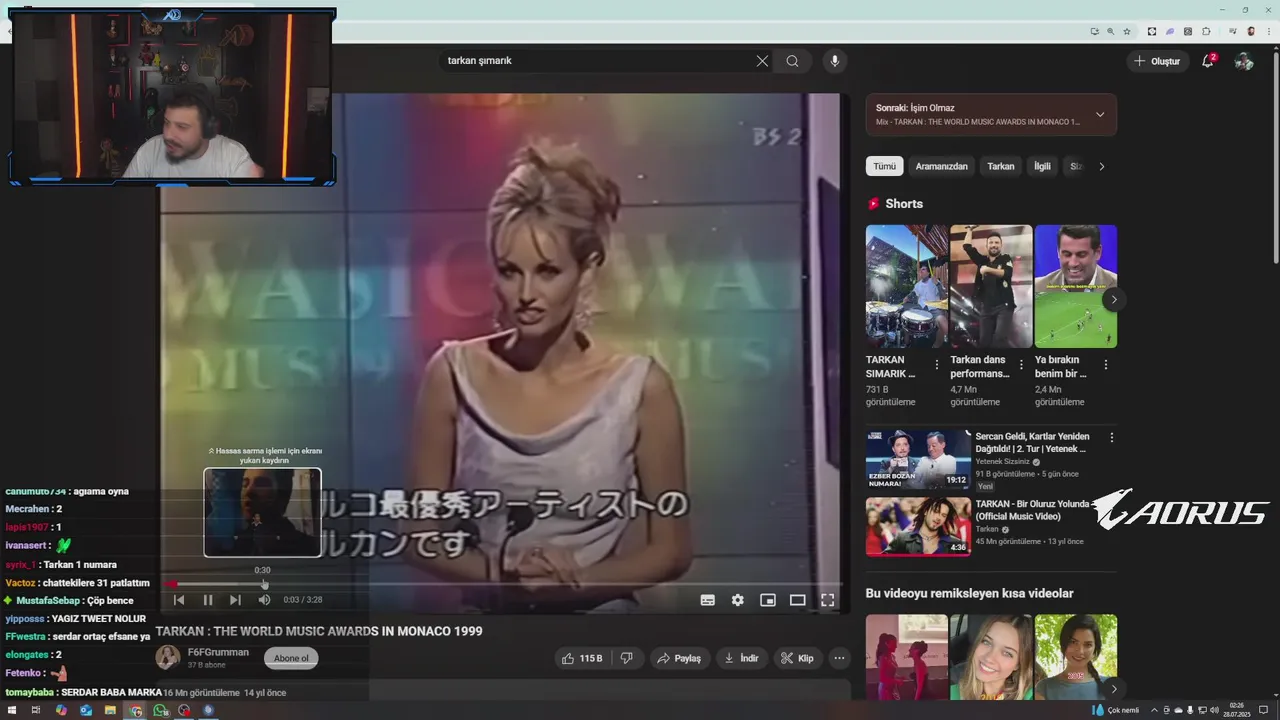
Task: Toggle theater mode on the player
Action: pyautogui.click(x=798, y=600)
